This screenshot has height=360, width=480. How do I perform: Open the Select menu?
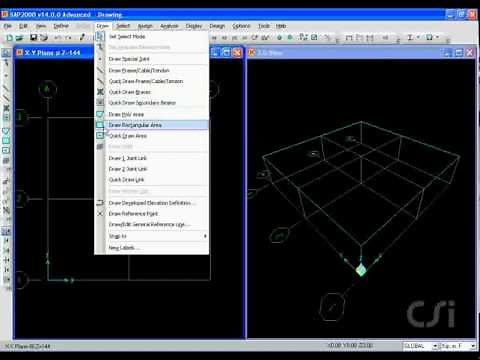[x=123, y=26]
